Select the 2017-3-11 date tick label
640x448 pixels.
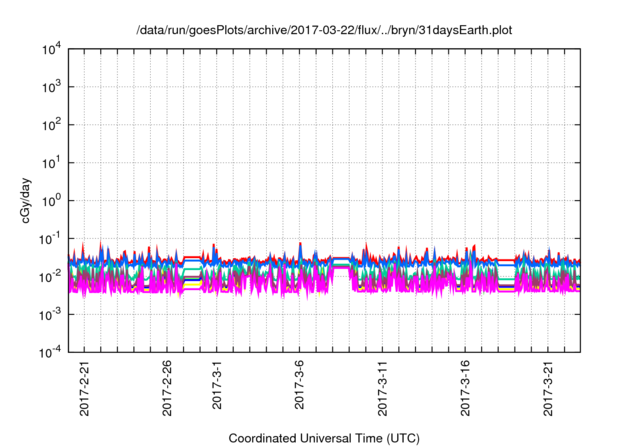382,391
